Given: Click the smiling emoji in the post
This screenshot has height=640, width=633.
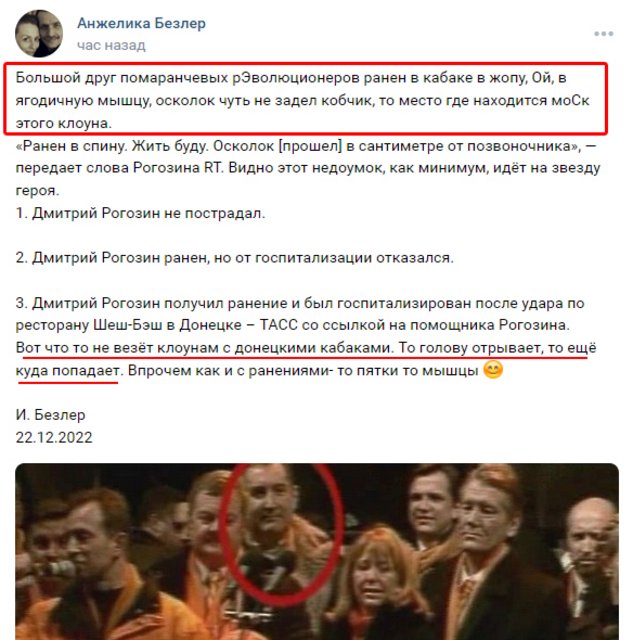Looking at the screenshot, I should tap(493, 370).
